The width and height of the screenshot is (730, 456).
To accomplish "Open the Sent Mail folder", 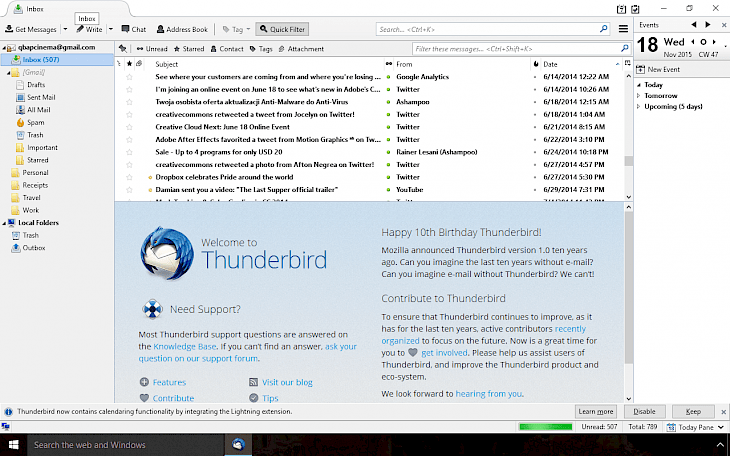I will (x=41, y=97).
